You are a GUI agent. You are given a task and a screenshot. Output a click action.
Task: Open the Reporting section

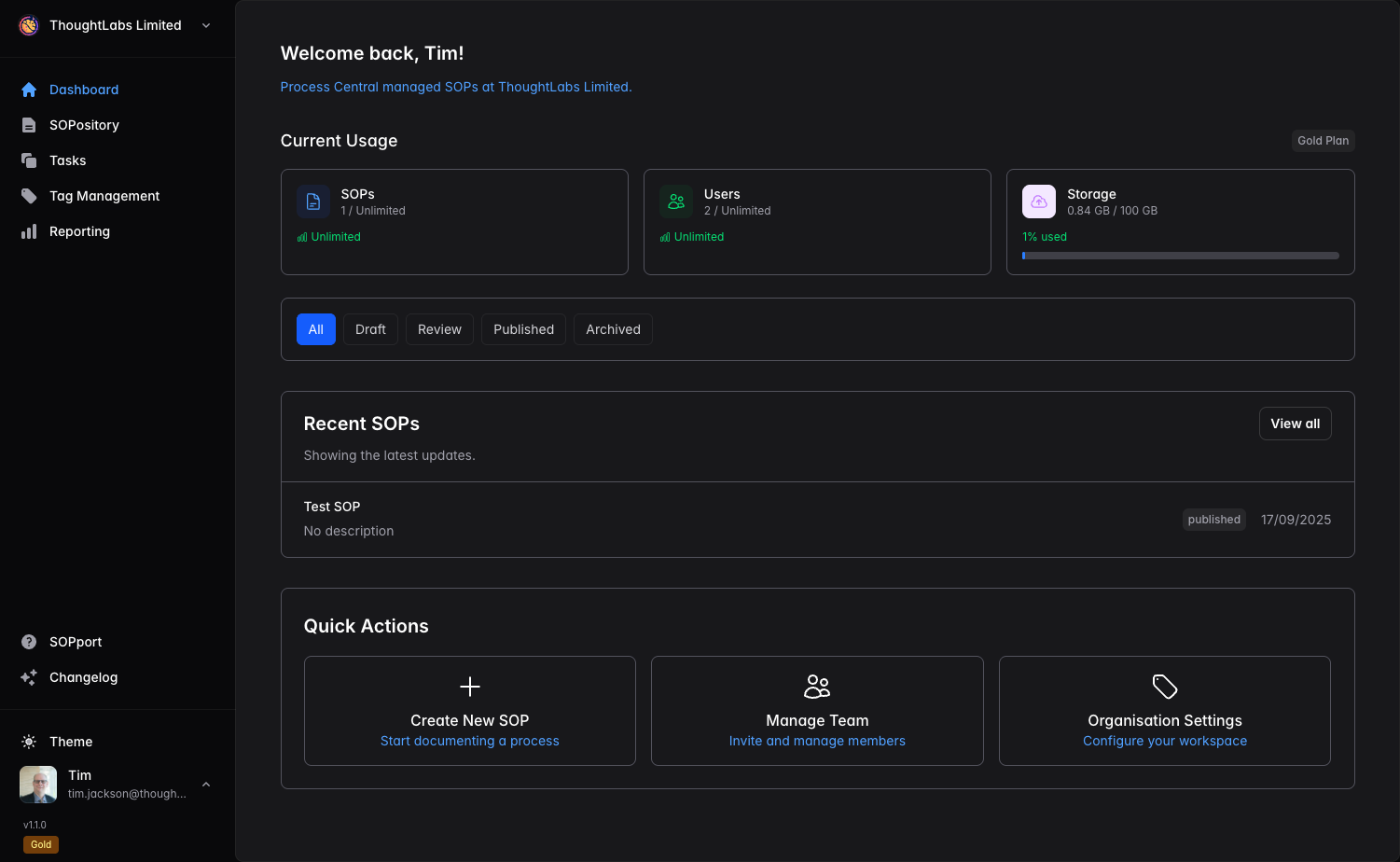(79, 230)
